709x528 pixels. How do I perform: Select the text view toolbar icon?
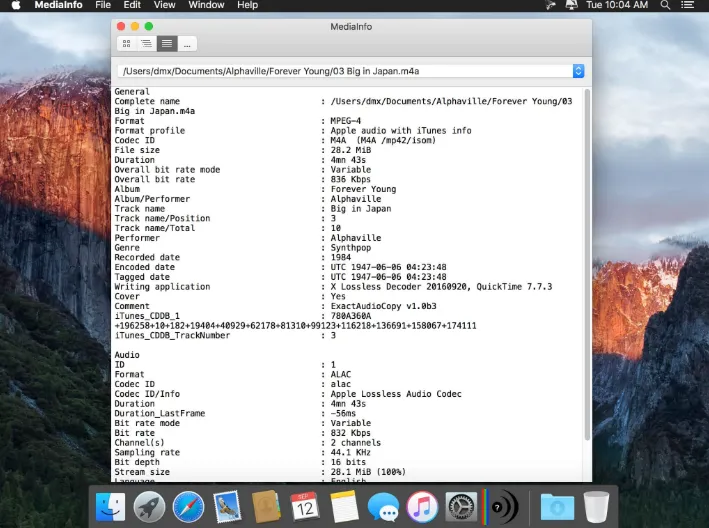point(167,44)
